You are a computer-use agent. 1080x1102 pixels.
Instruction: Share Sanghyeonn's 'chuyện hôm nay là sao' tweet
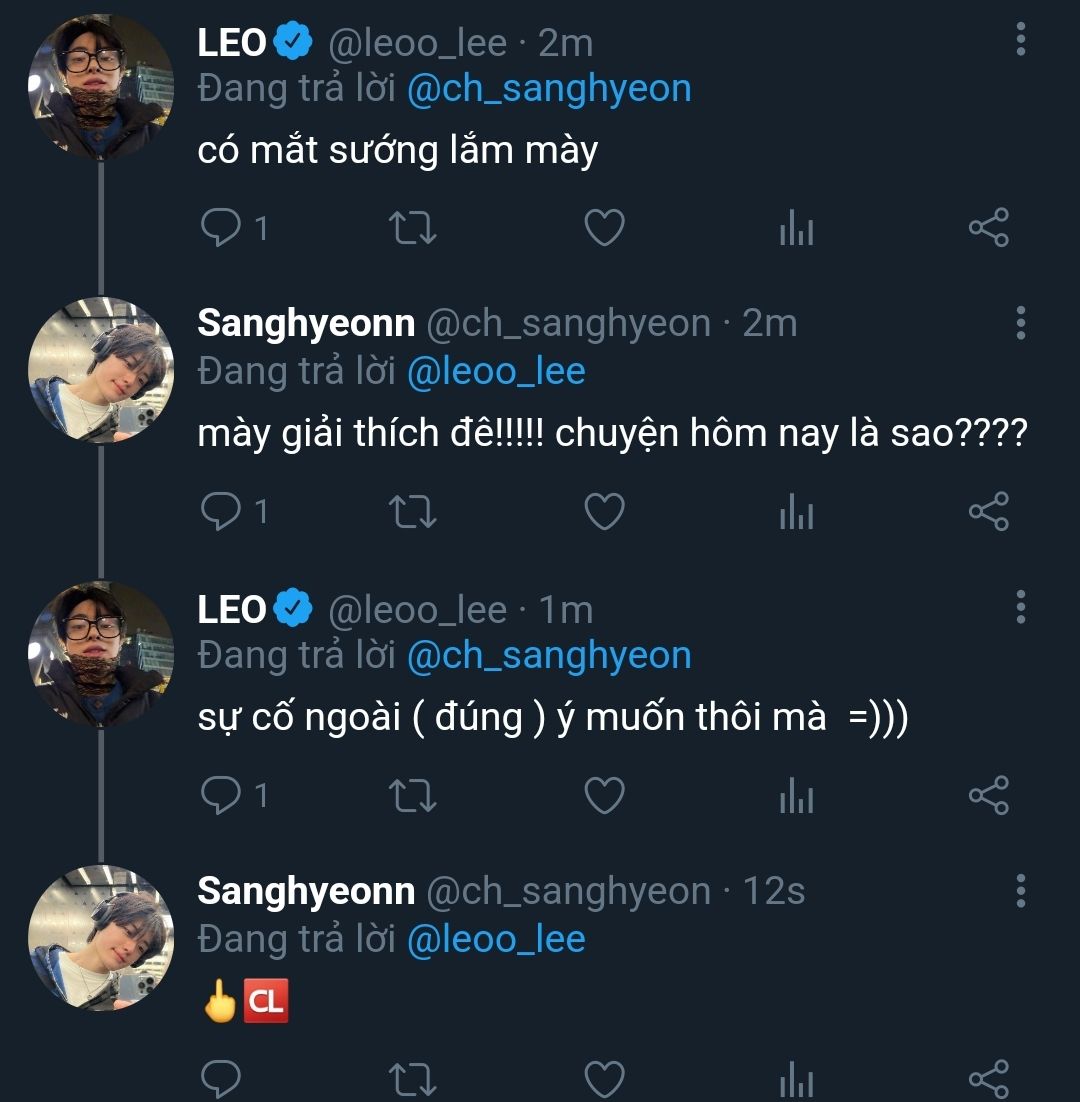point(989,512)
